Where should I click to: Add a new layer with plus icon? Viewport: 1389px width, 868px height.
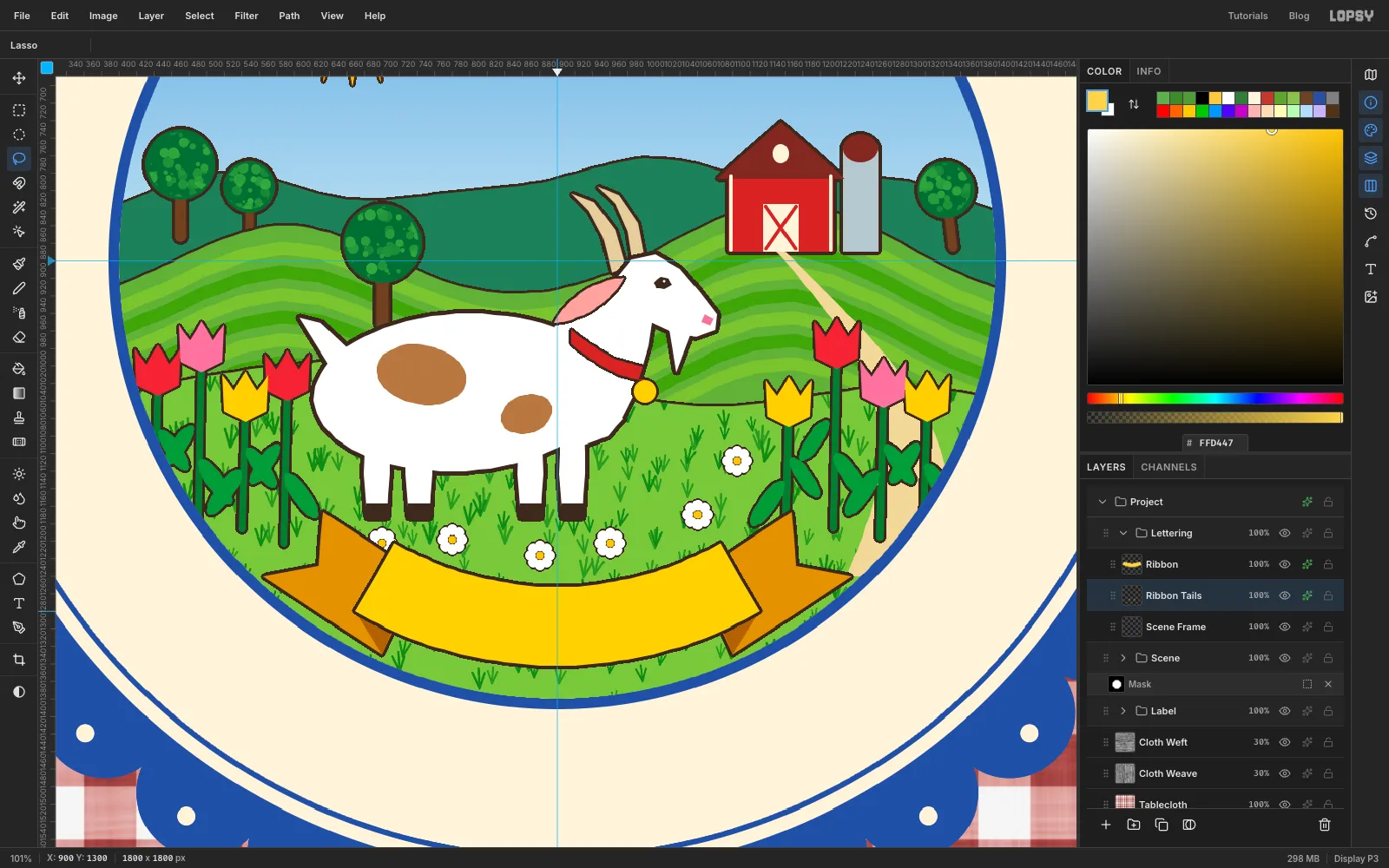[1106, 825]
